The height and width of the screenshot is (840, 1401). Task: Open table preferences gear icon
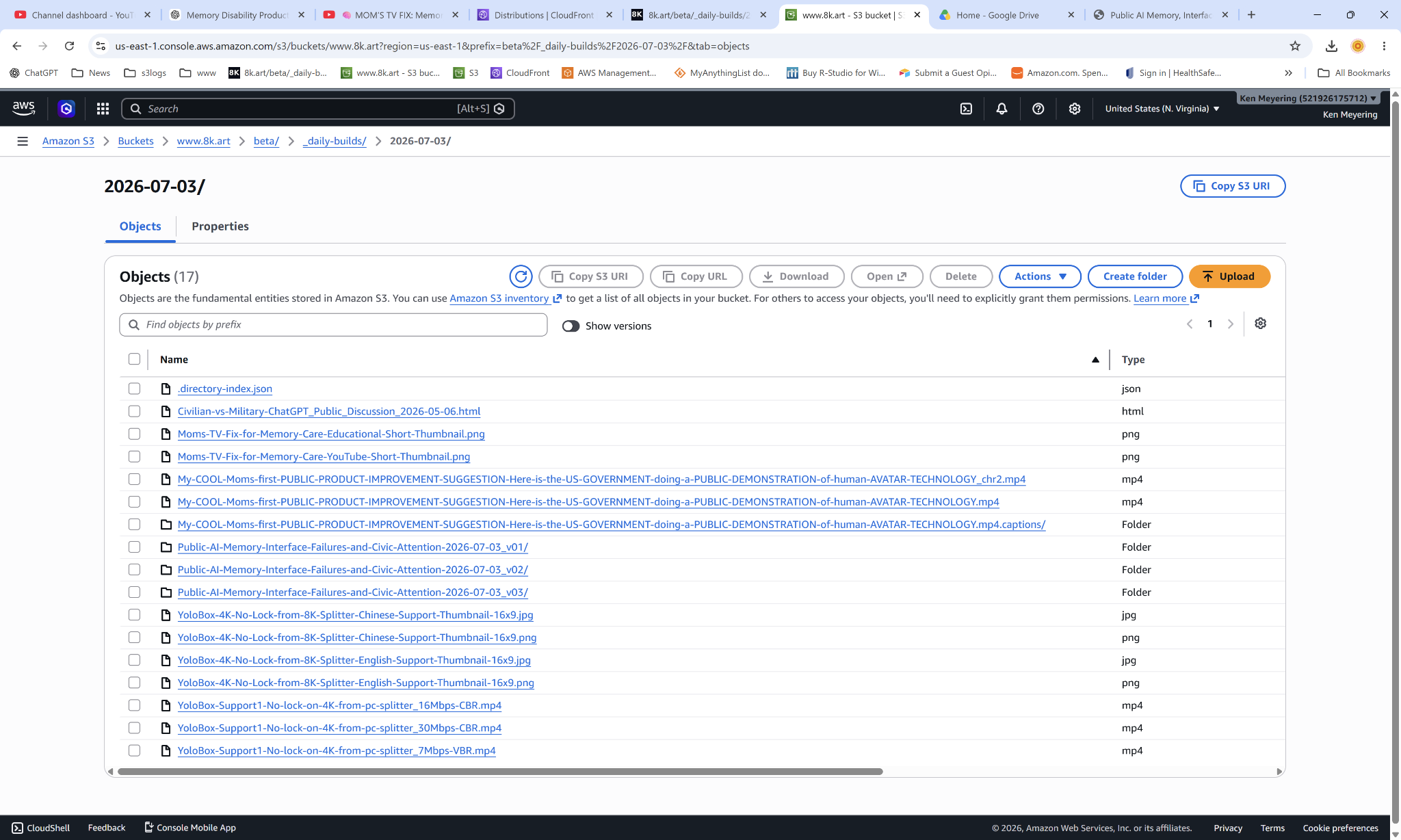point(1260,324)
